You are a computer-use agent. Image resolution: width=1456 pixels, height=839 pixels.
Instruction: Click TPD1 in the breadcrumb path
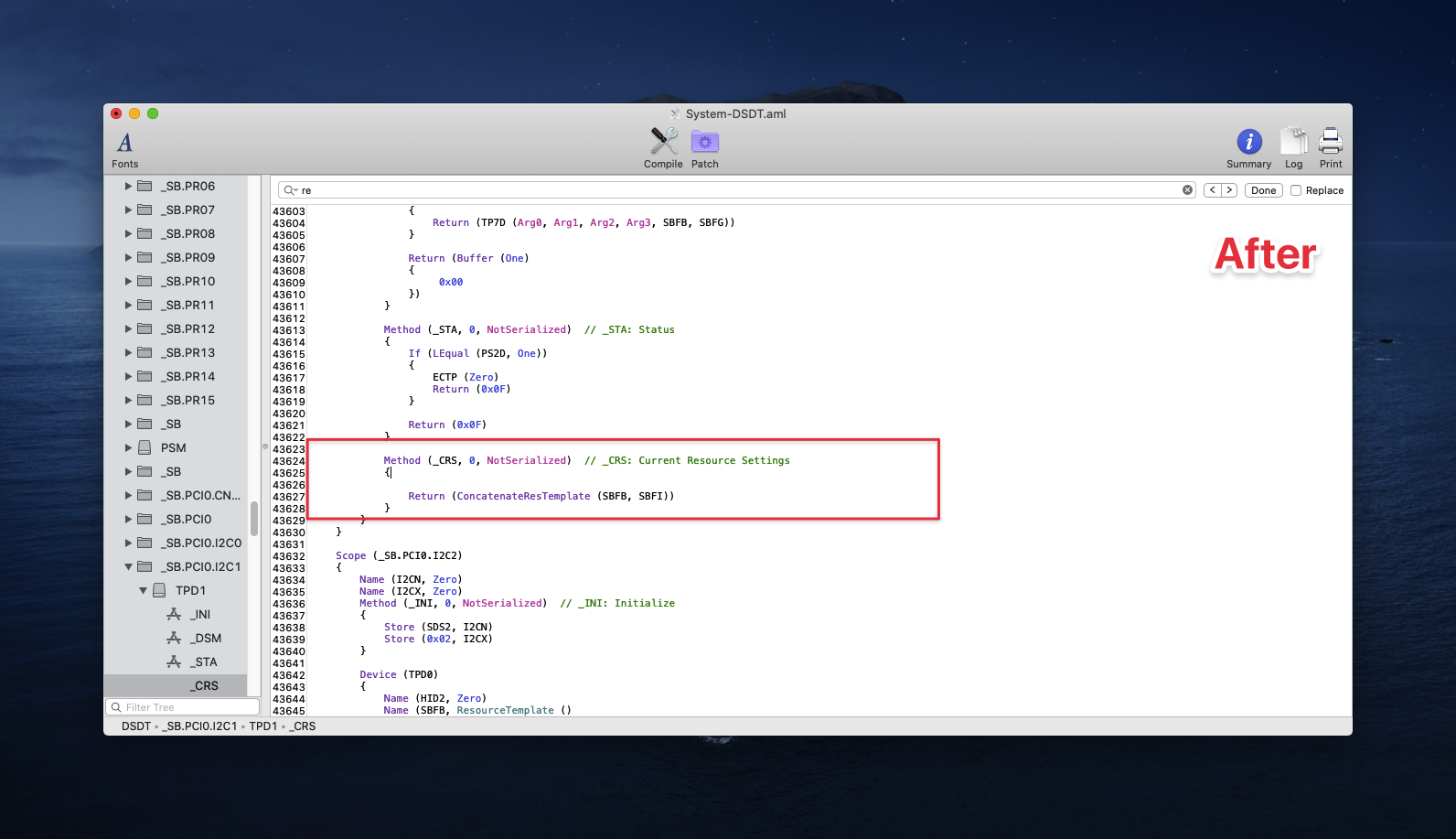coord(262,726)
